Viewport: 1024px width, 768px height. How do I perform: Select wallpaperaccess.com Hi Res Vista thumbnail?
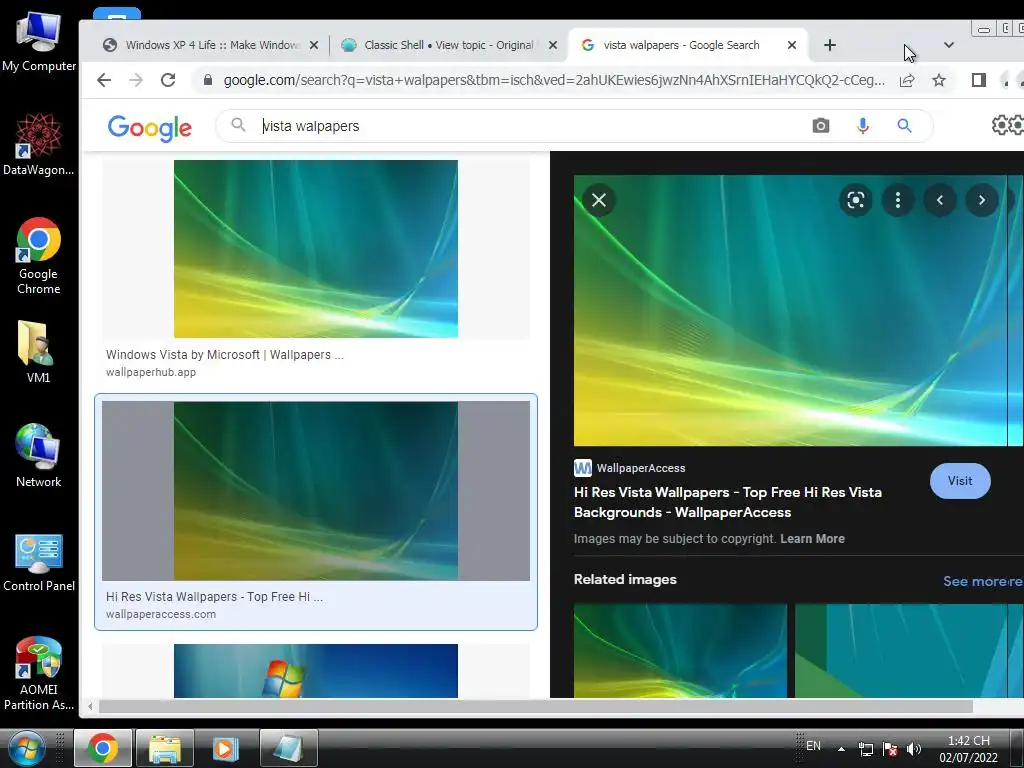tap(315, 491)
